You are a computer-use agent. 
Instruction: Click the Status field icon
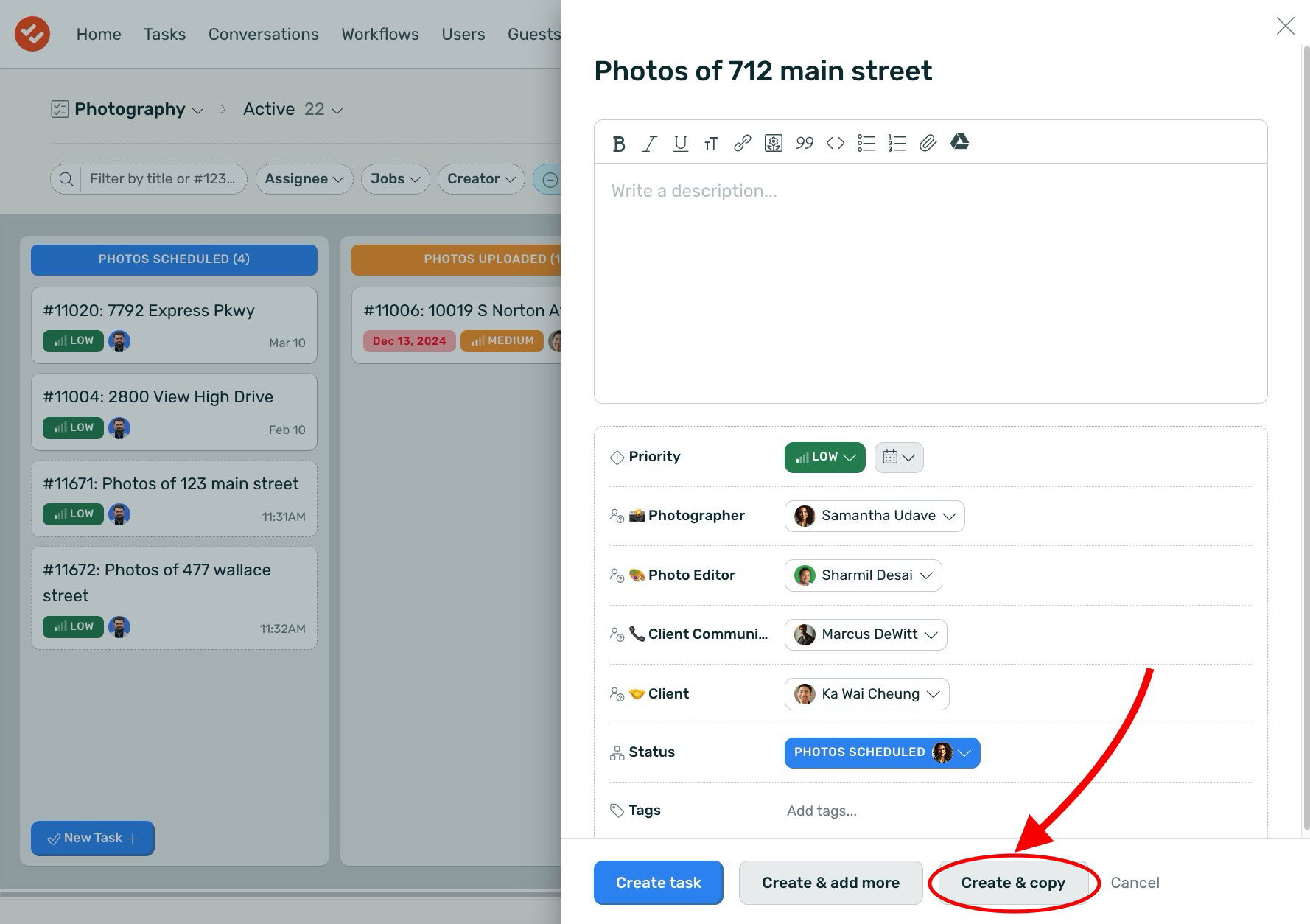[617, 753]
